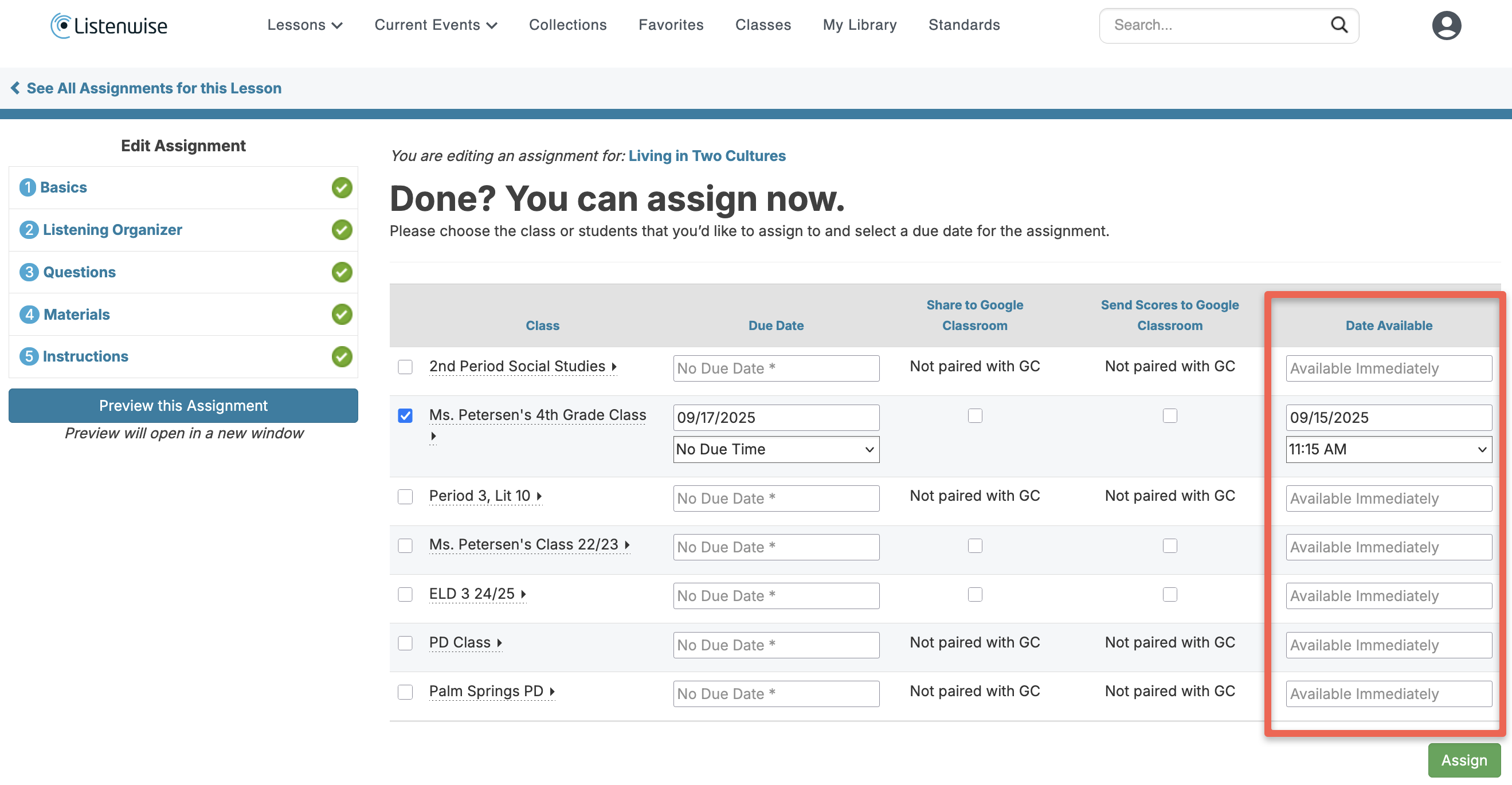Screen dimensions: 1512x785
Task: Click the back chevron beside See All Assignments
Action: (15, 88)
